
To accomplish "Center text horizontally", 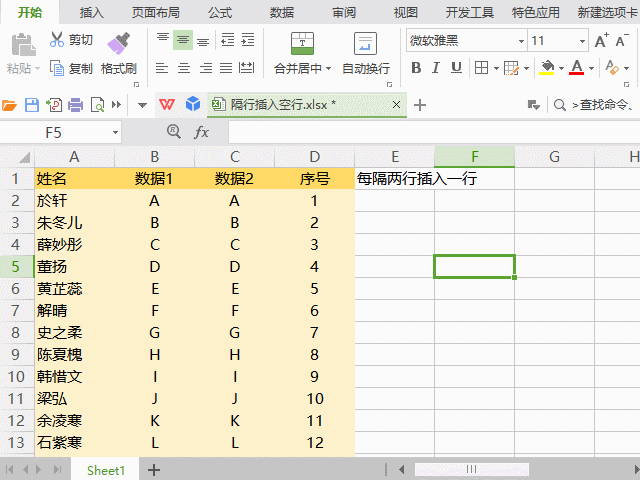I will [184, 68].
